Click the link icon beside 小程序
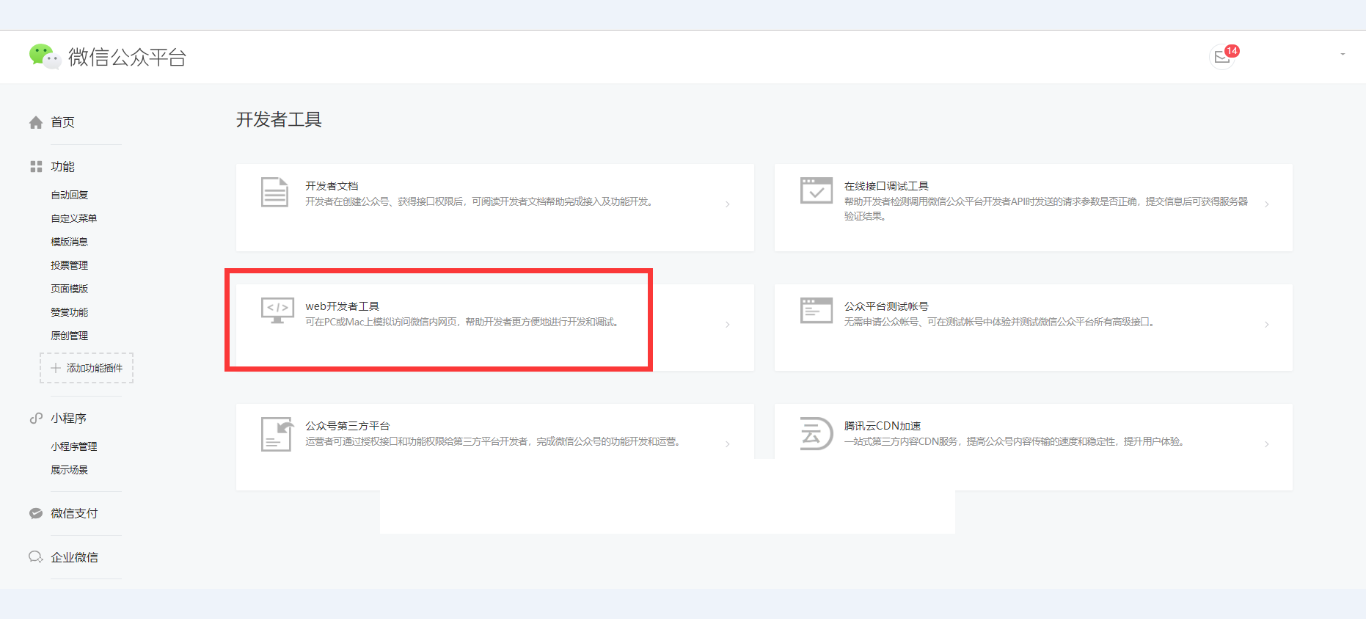This screenshot has height=619, width=1366. 36,418
